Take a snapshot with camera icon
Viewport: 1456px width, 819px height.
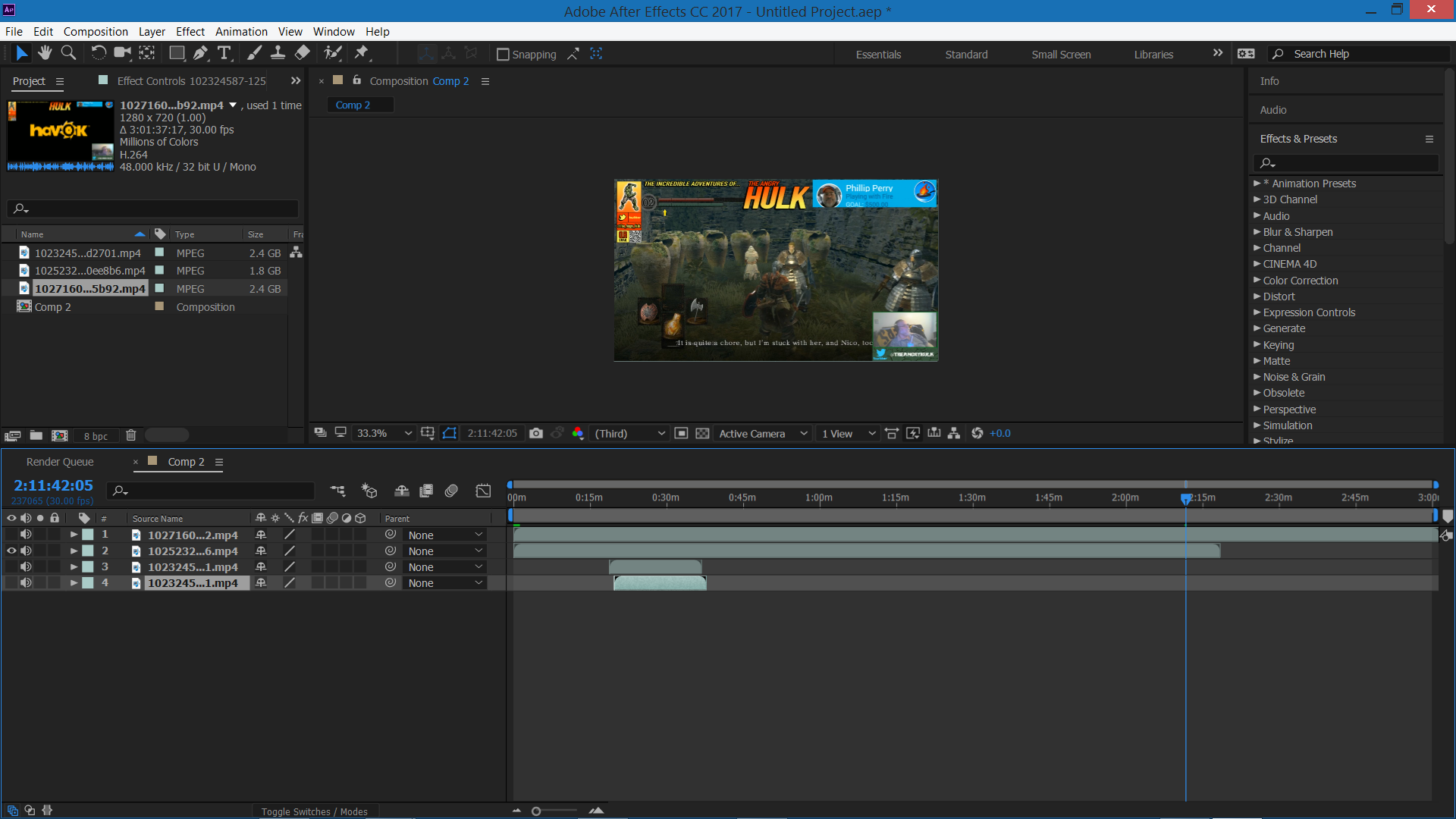(x=536, y=433)
